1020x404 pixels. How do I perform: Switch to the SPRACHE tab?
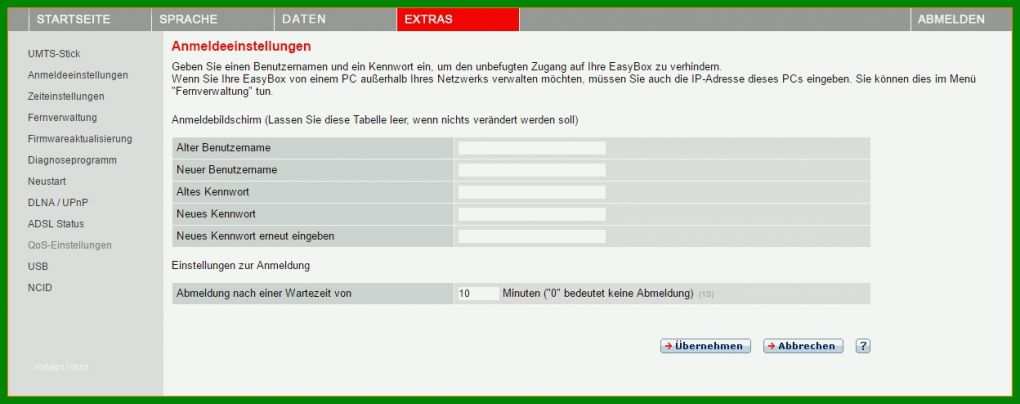(213, 20)
